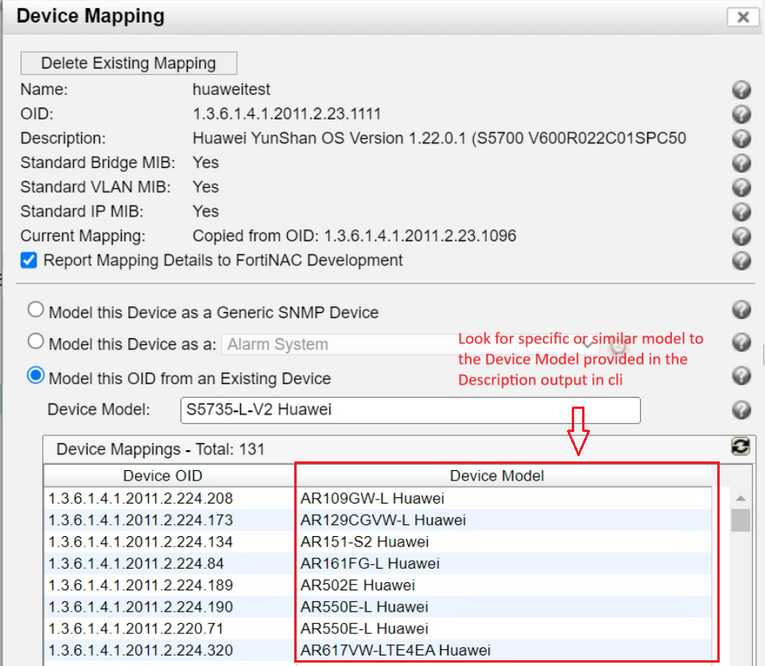
Task: Open help icon next to Name field
Action: pyautogui.click(x=741, y=90)
